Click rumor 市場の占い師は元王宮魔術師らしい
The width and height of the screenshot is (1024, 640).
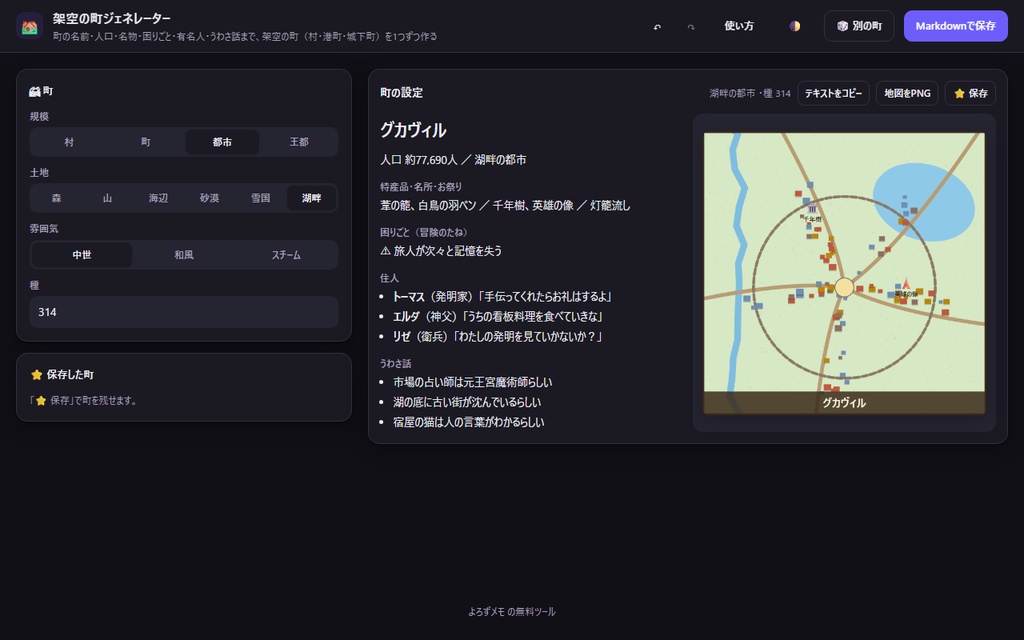472,382
